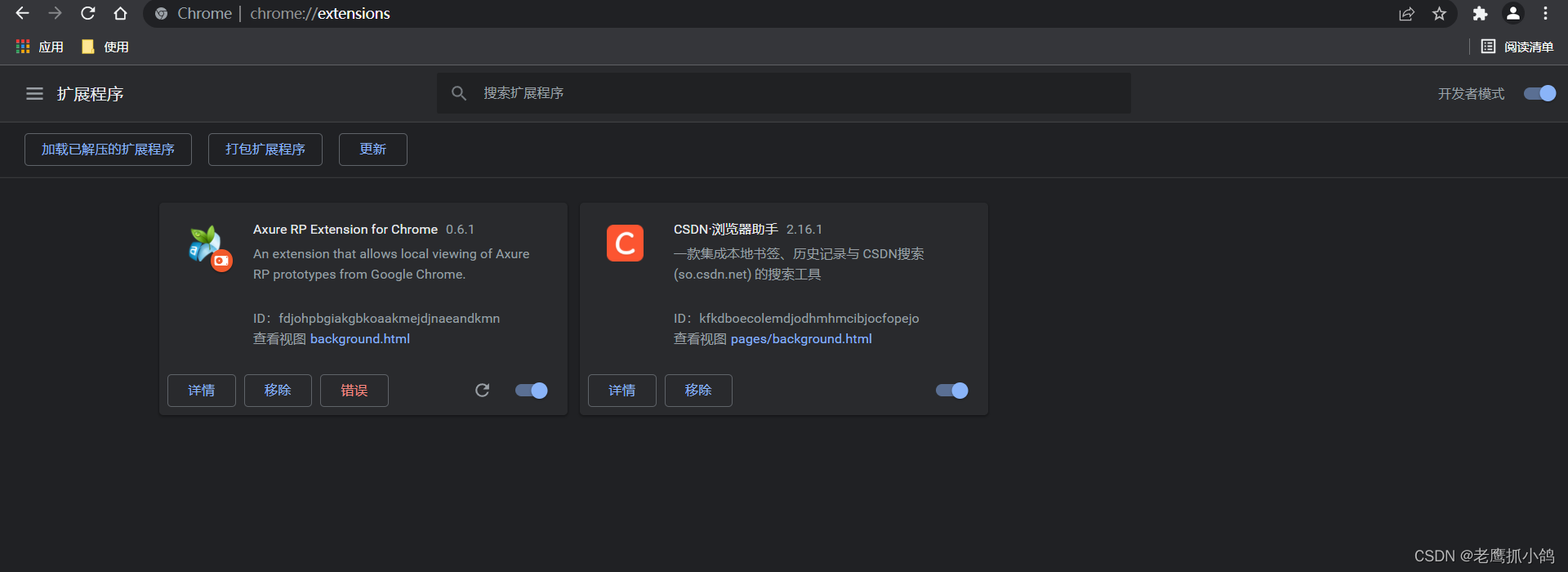Open 详情 for CSDN·浏览器助手

coord(622,391)
